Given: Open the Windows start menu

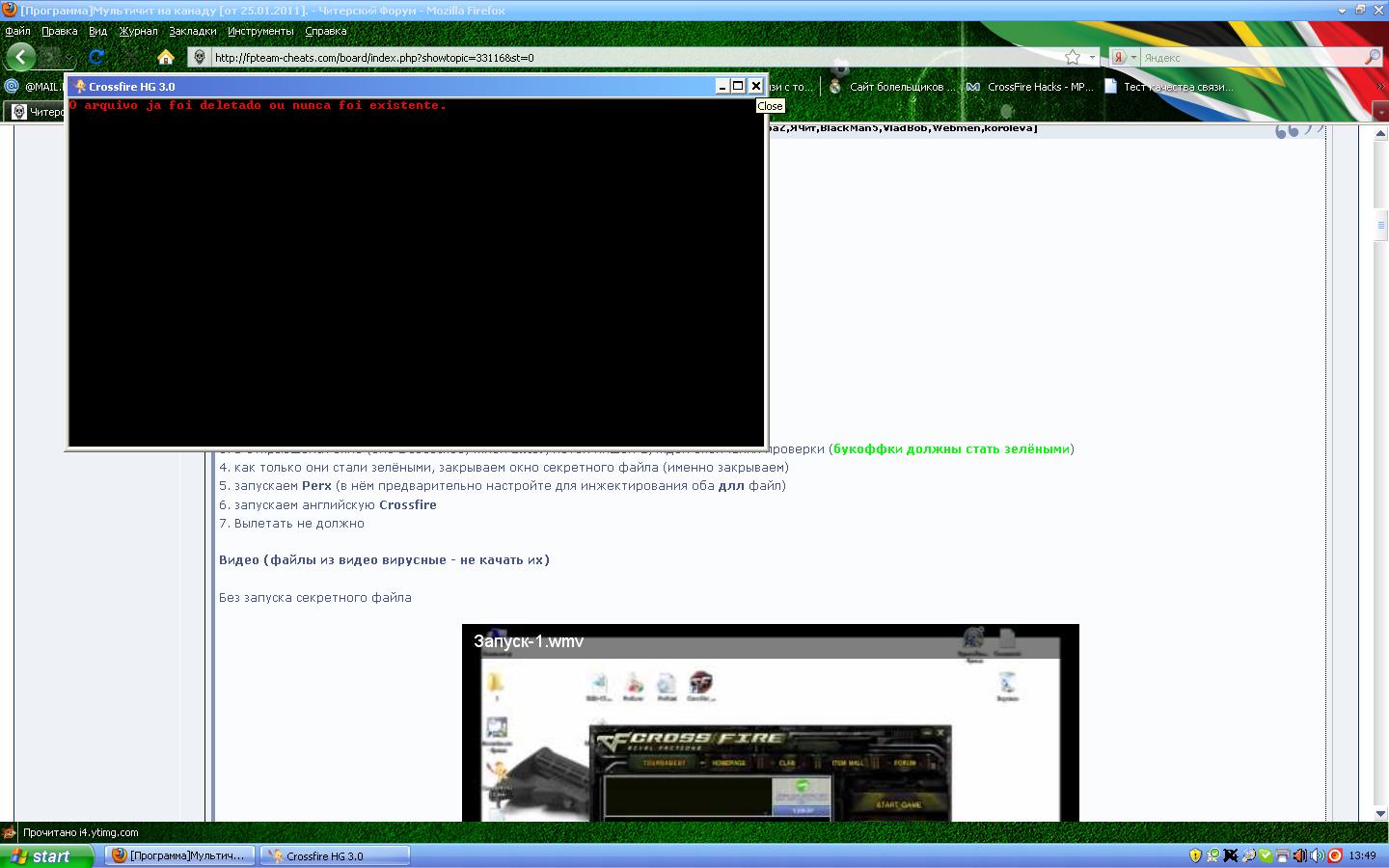Looking at the screenshot, I should pyautogui.click(x=47, y=855).
